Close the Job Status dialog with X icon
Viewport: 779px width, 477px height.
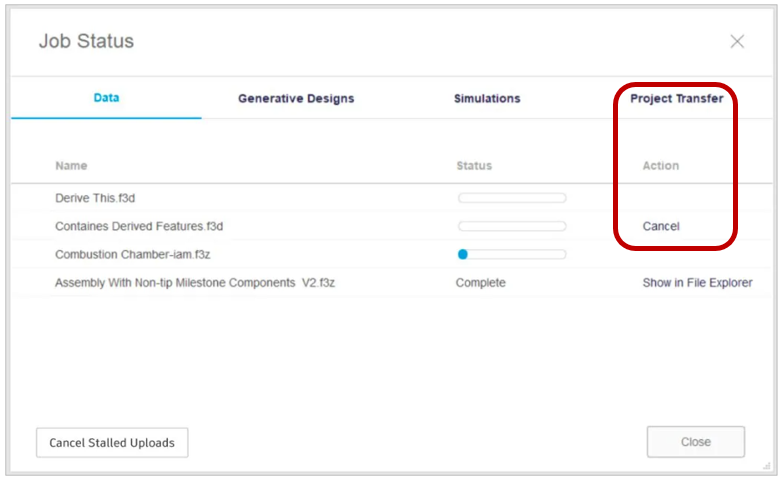point(737,41)
